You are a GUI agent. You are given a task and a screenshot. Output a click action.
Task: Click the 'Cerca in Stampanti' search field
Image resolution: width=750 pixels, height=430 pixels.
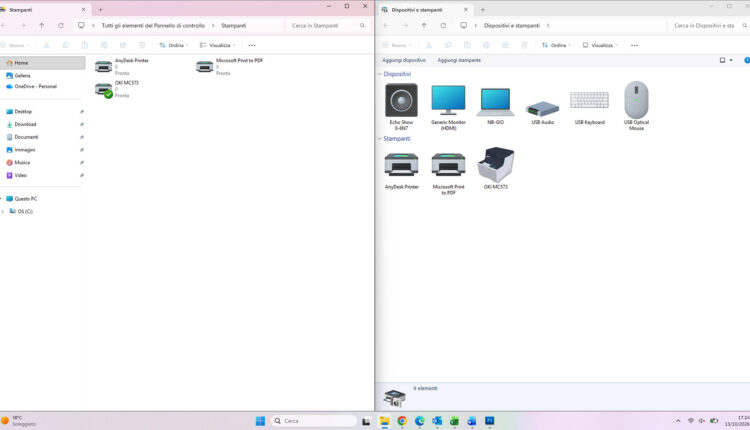(x=328, y=25)
